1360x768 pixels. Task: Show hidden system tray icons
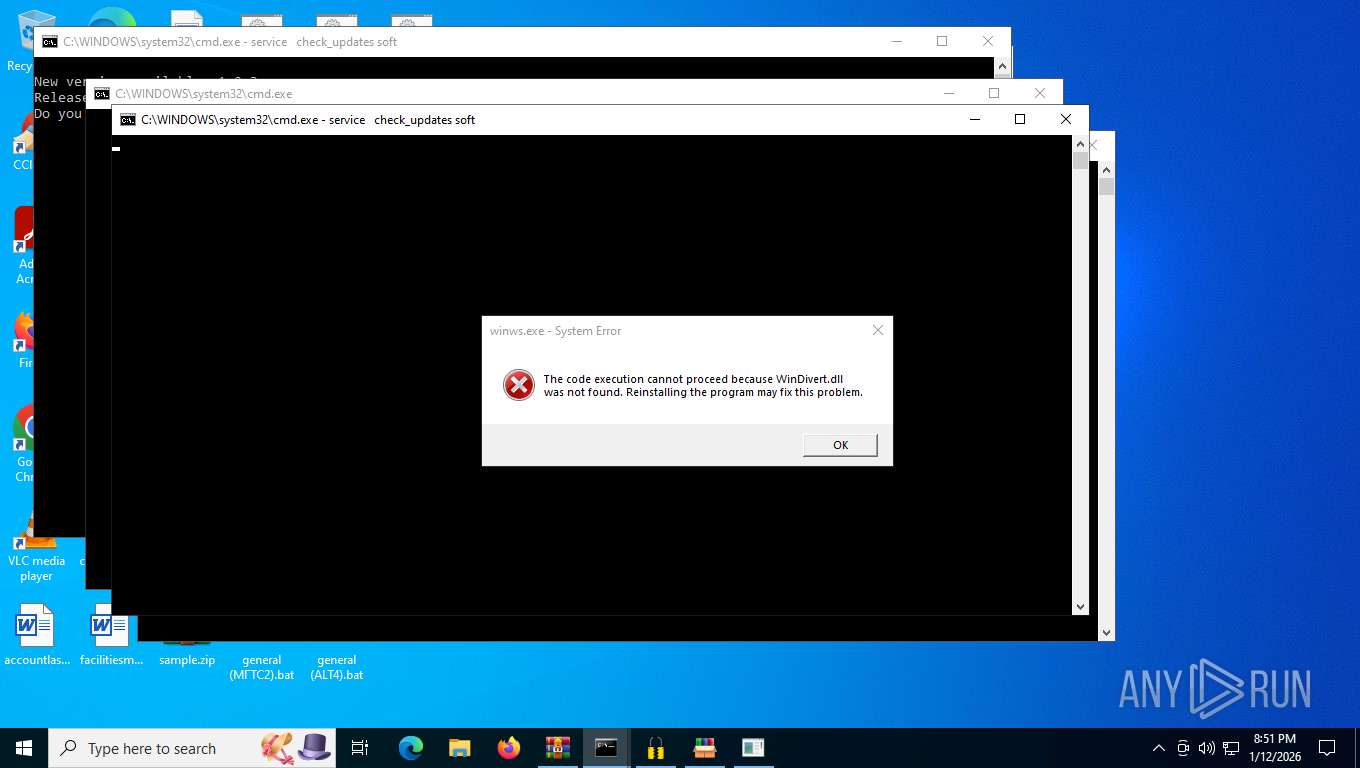(1159, 748)
